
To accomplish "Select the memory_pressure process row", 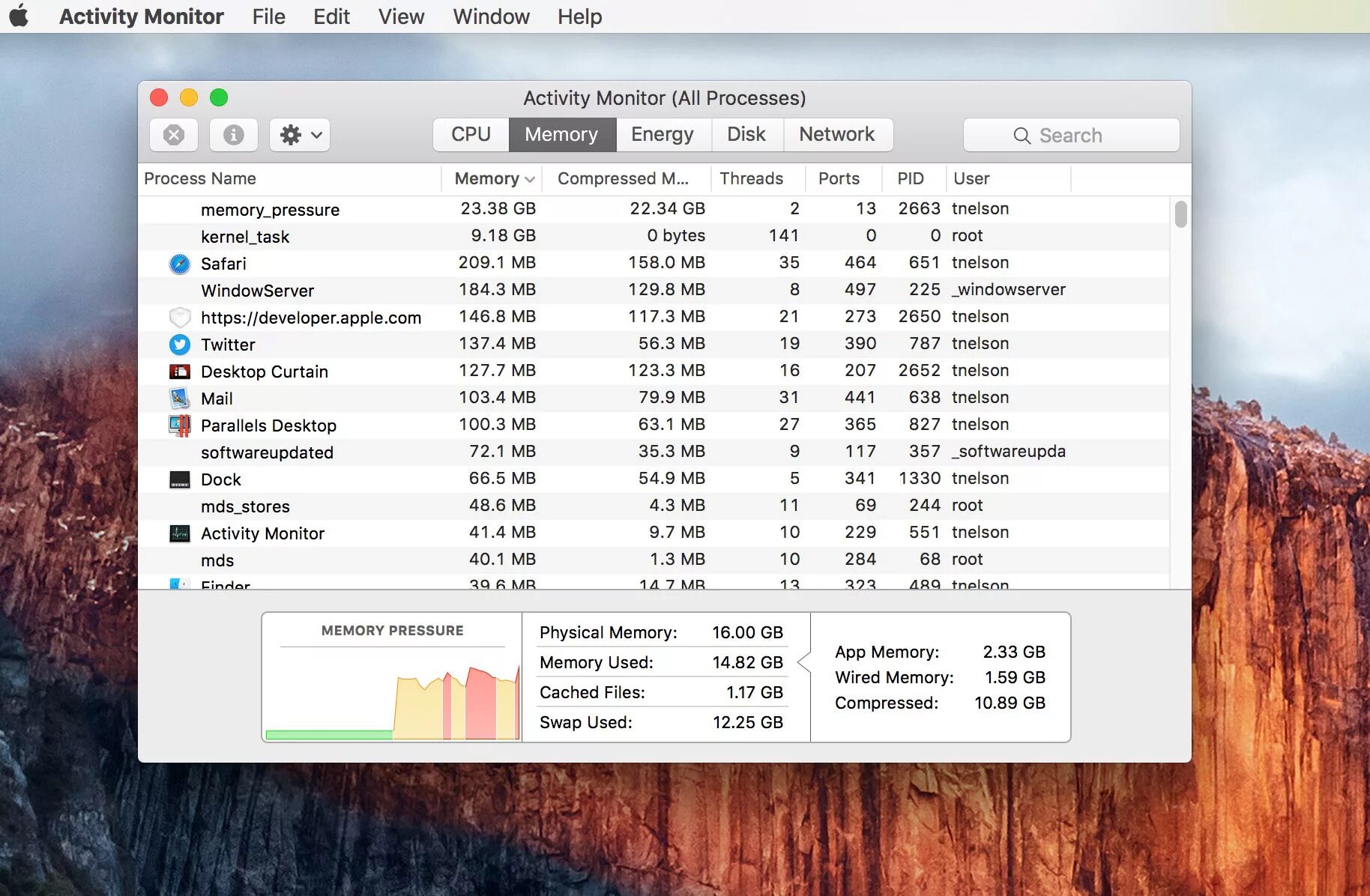I will pyautogui.click(x=654, y=209).
